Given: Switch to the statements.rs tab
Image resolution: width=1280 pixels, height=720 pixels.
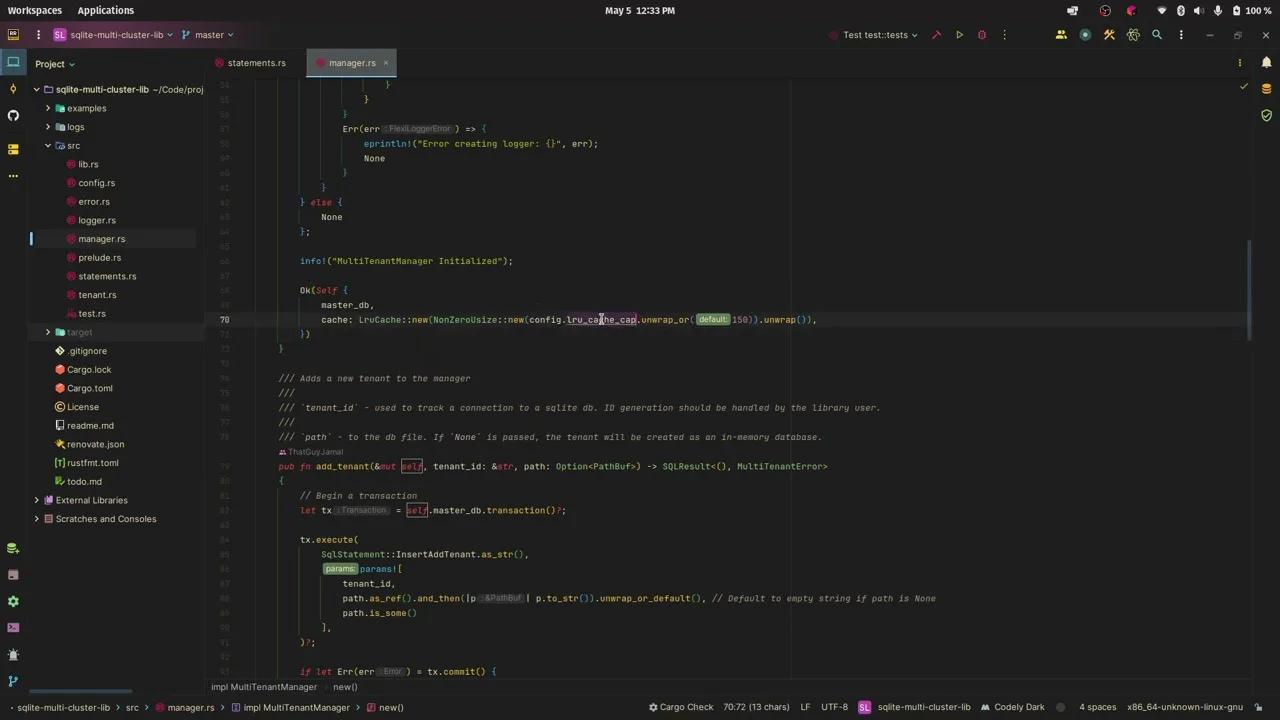Looking at the screenshot, I should tap(256, 63).
